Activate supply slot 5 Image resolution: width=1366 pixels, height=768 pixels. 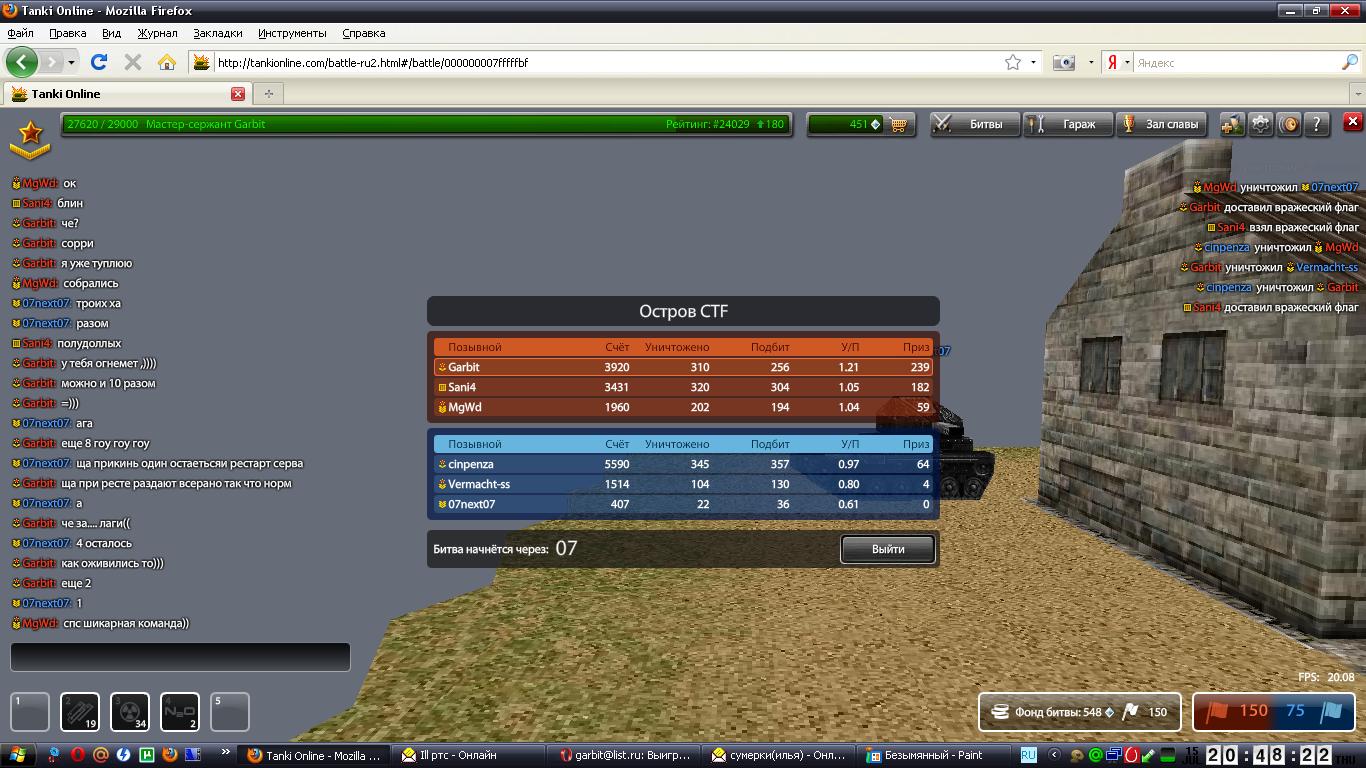click(x=230, y=712)
